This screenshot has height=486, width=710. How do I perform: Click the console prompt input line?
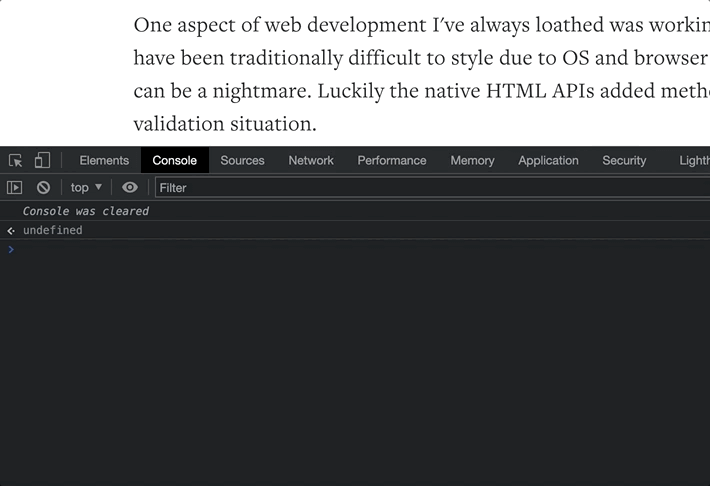pos(350,249)
